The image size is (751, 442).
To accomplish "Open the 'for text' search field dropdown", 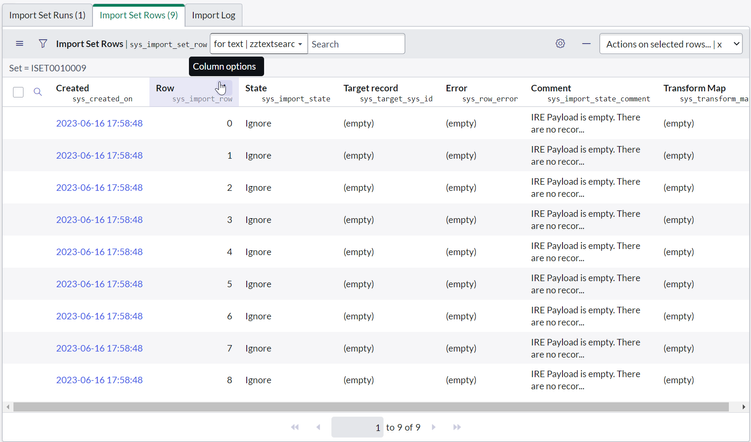I will (259, 44).
